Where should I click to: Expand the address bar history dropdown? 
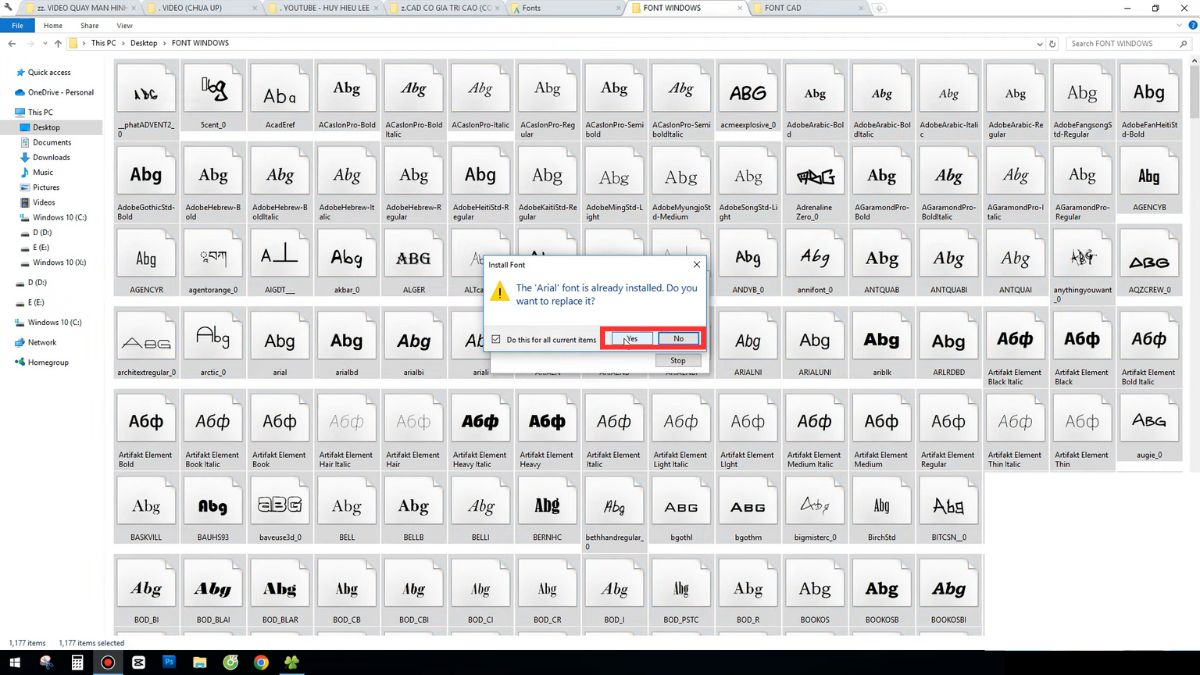tap(1039, 44)
